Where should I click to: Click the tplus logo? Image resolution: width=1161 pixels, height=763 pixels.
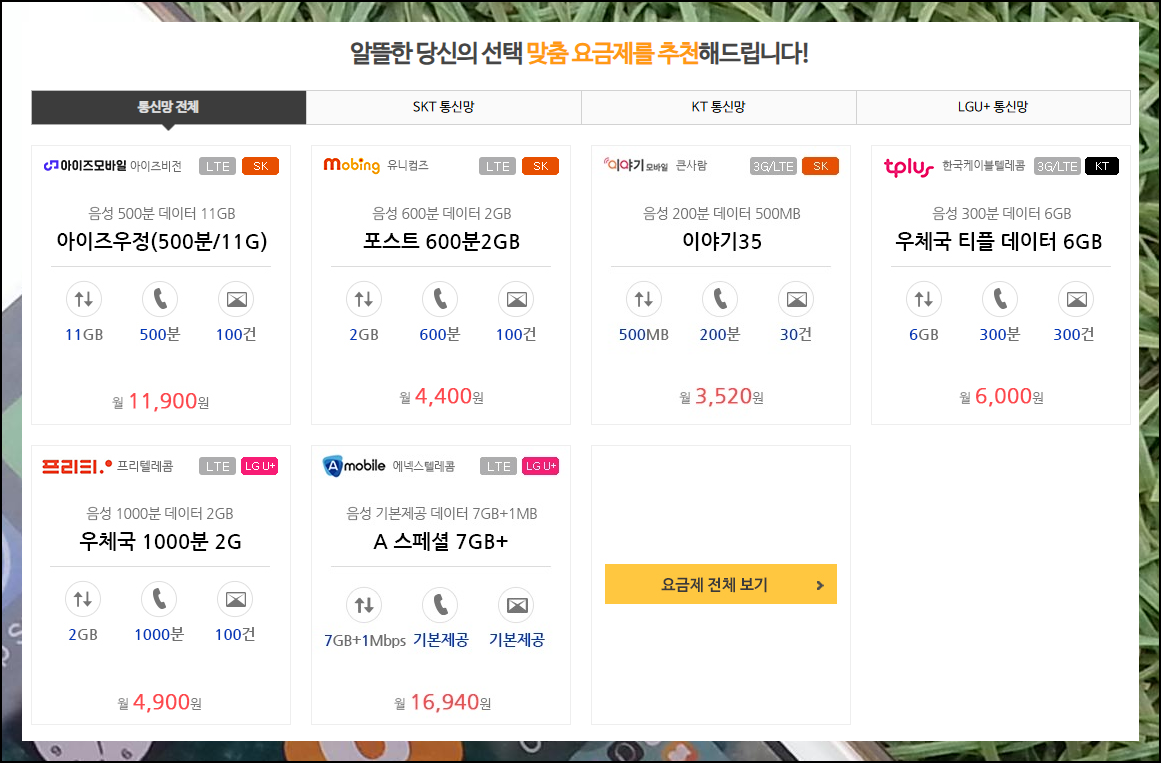(909, 167)
